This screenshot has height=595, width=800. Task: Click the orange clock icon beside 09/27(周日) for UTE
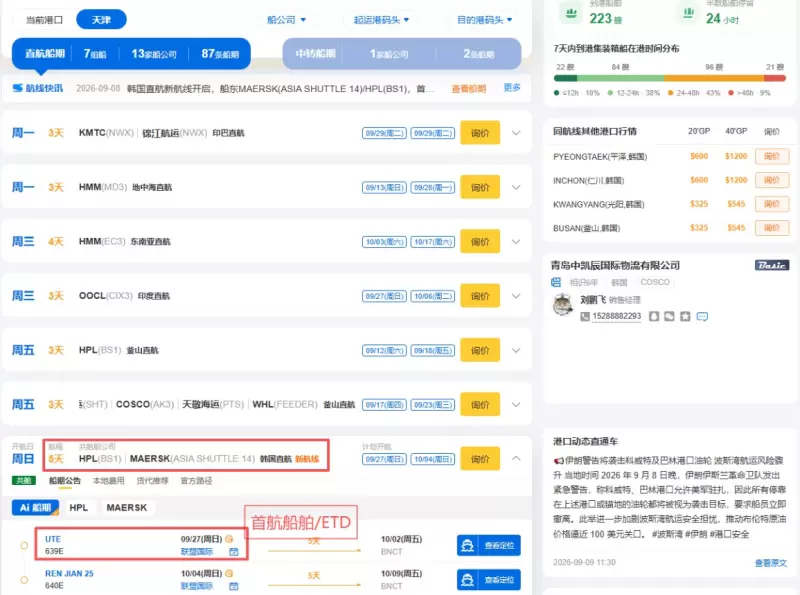tap(229, 539)
